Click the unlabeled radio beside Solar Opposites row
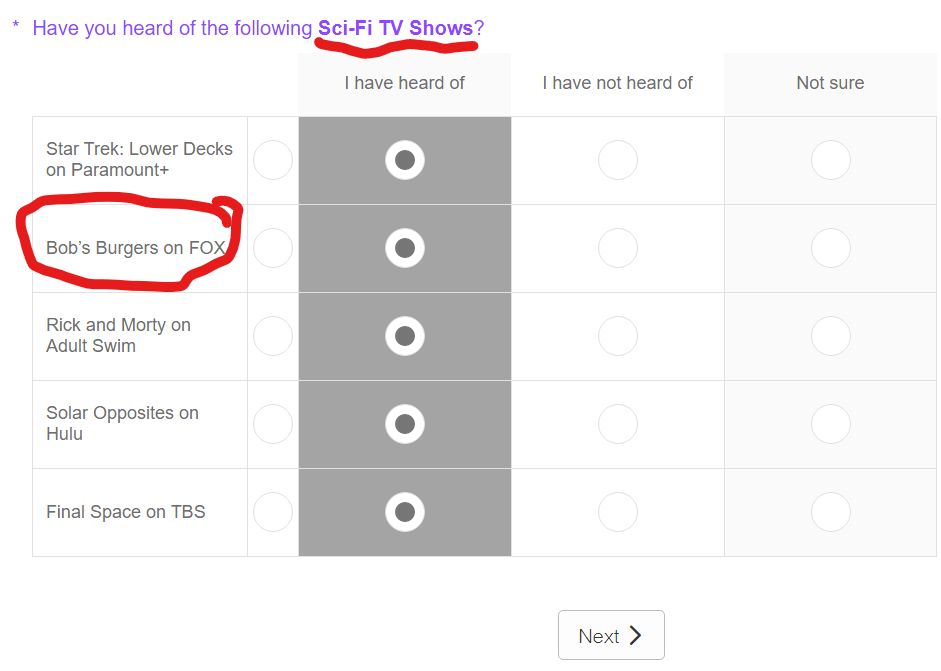This screenshot has height=671, width=941. [x=273, y=423]
